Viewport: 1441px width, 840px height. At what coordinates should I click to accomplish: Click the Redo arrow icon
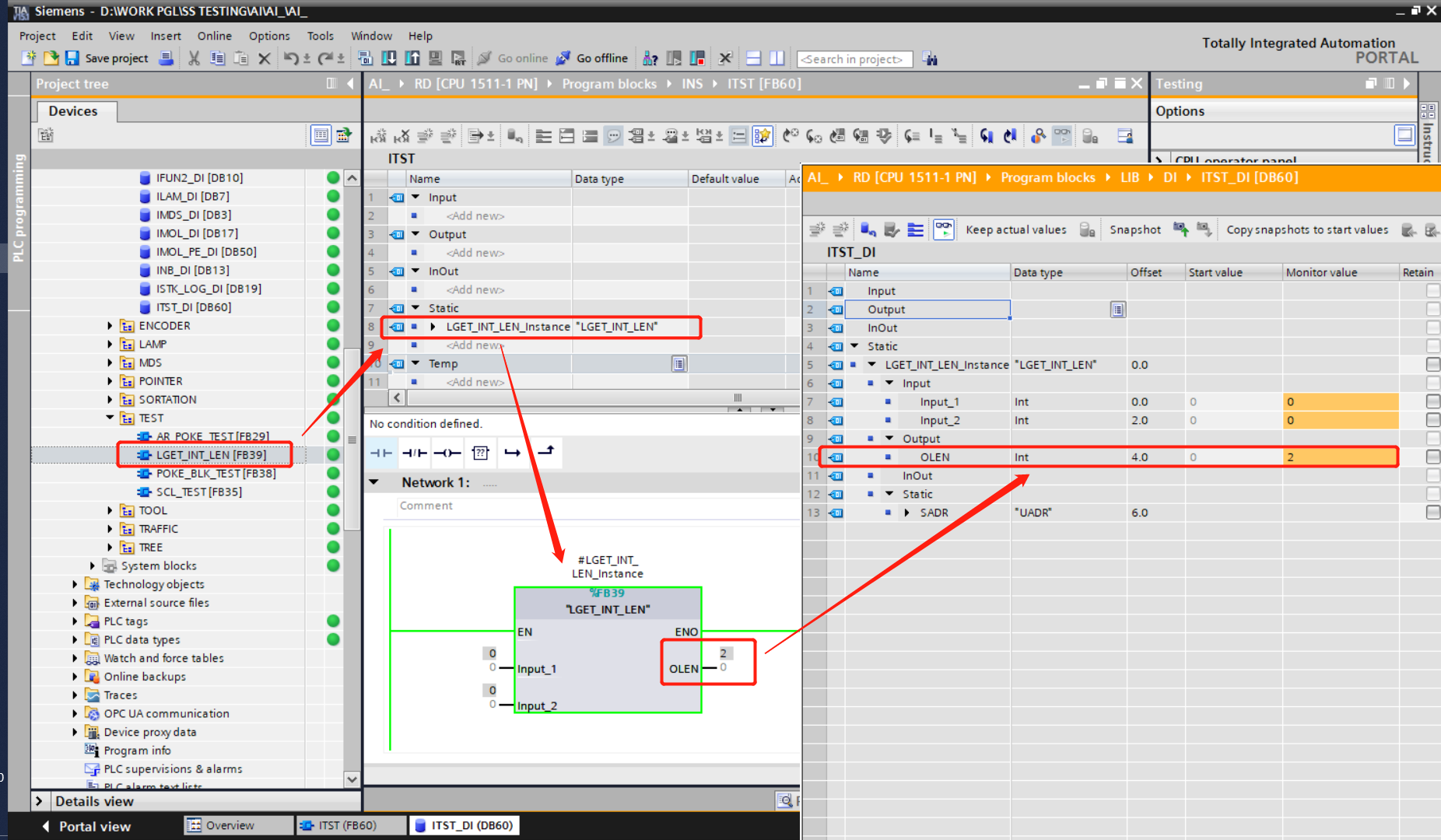click(325, 58)
